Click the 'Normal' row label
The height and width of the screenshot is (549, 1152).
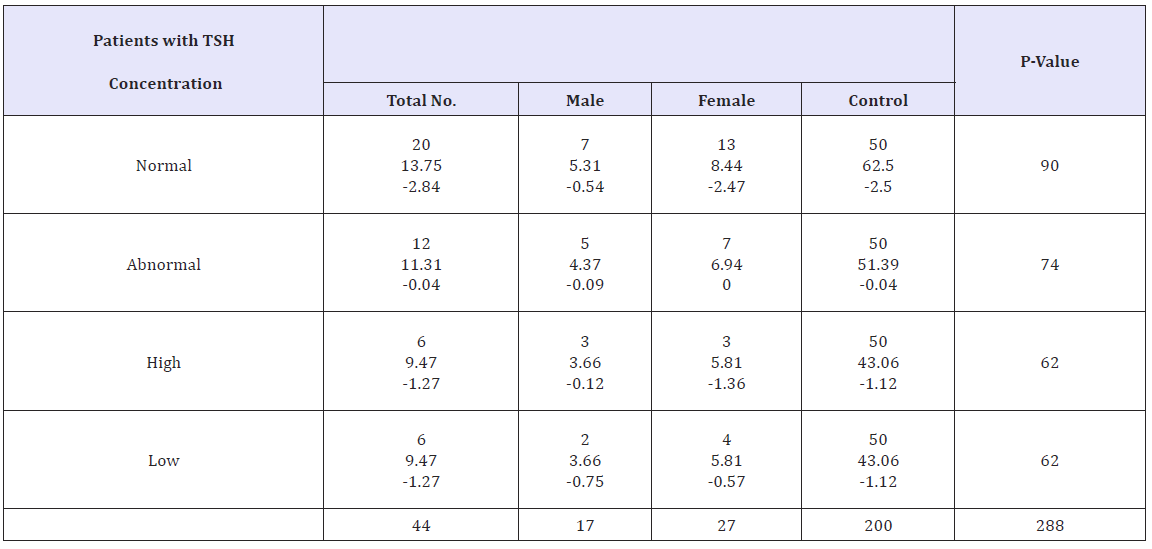click(x=164, y=166)
